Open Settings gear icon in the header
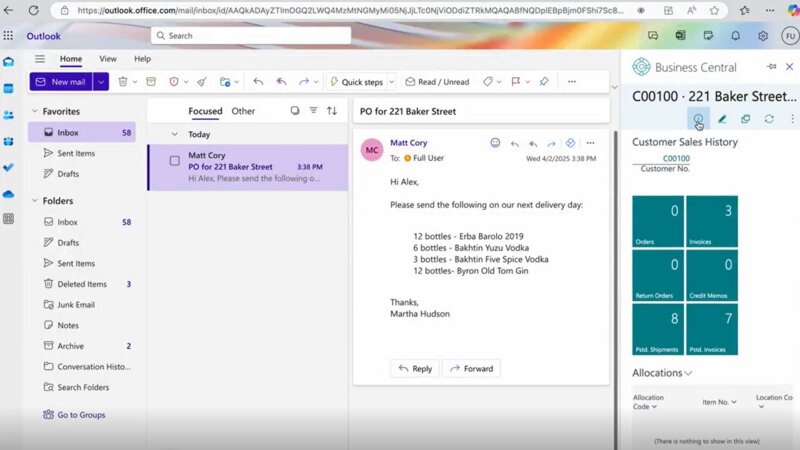This screenshot has height=450, width=800. click(763, 36)
